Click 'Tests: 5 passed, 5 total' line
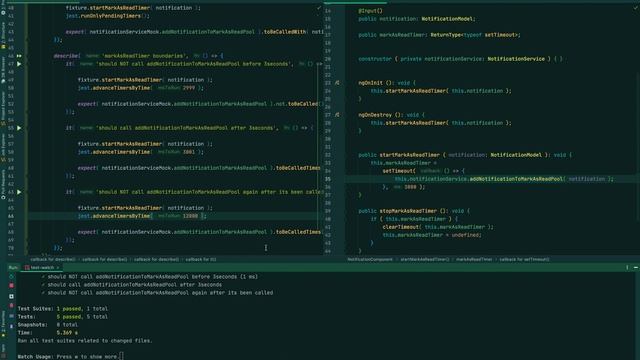The width and height of the screenshot is (640, 360). (63, 317)
